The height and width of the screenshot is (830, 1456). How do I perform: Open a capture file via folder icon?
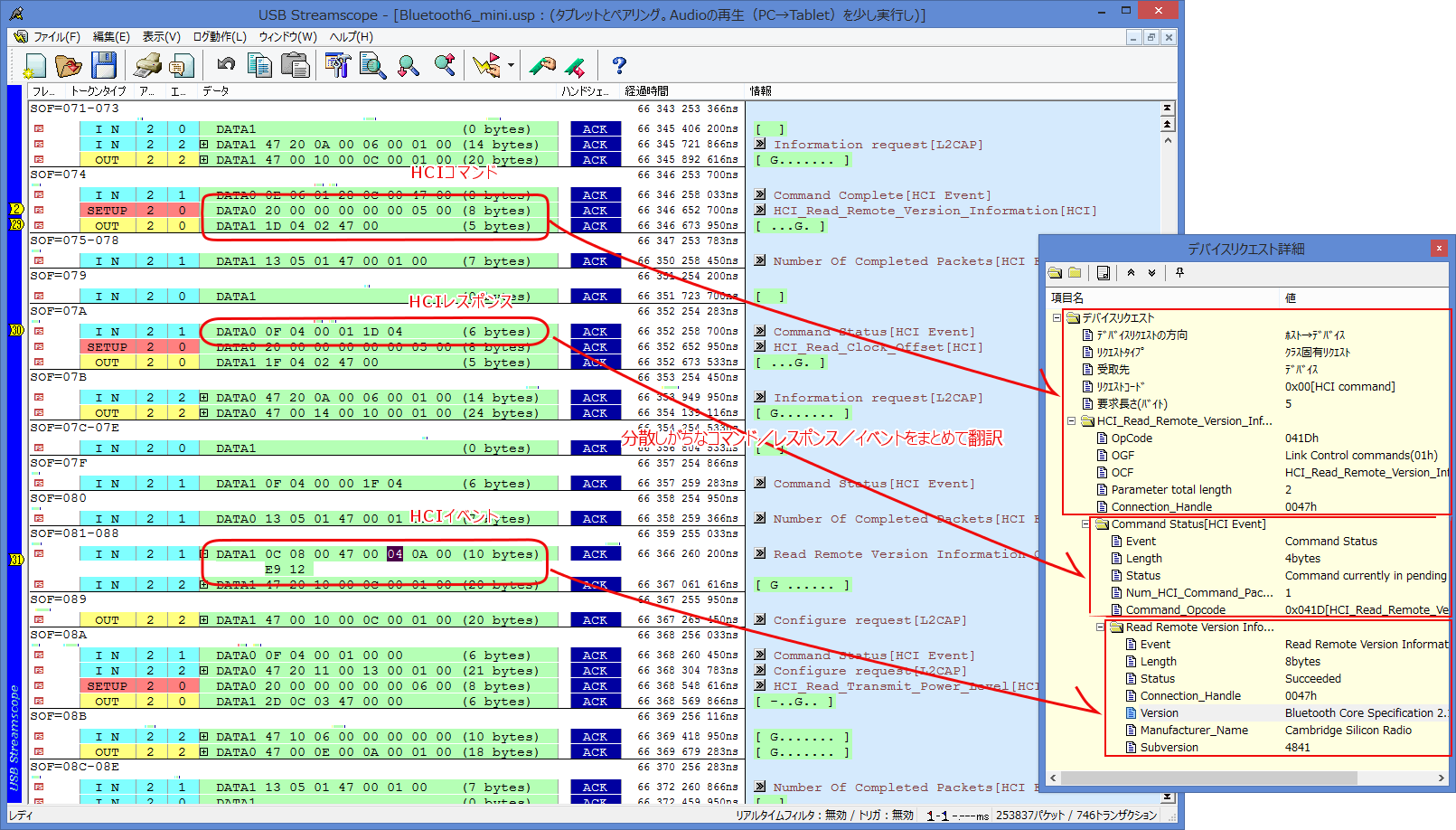[x=68, y=66]
